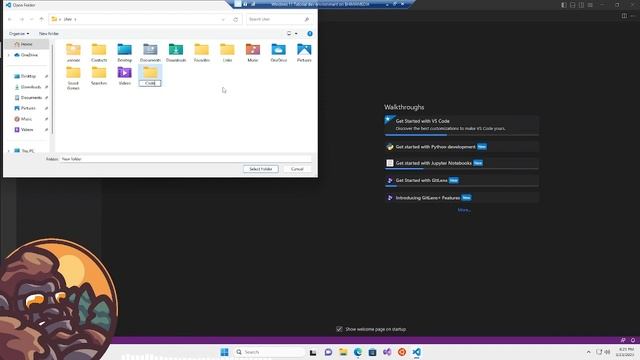Click the folder name edit box under new folder
Viewport: 640px width, 360px height.
[x=150, y=83]
